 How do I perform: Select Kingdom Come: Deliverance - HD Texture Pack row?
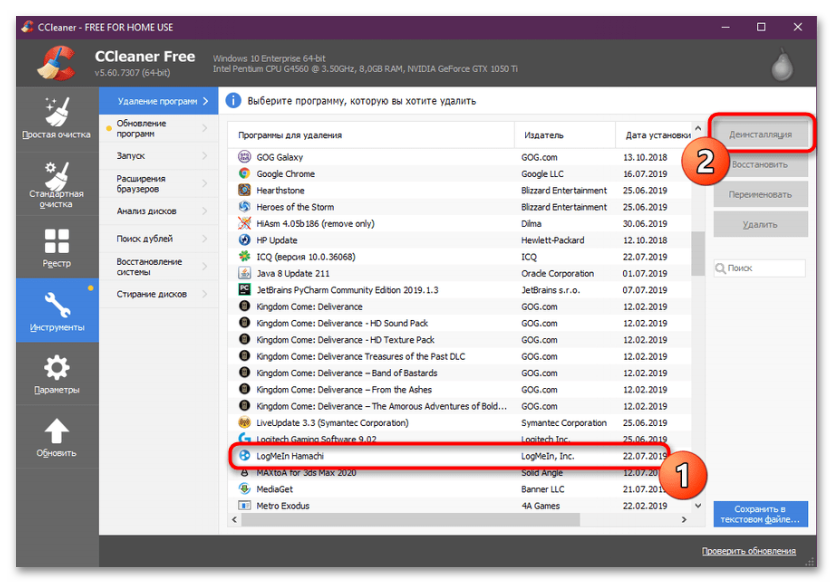[460, 339]
